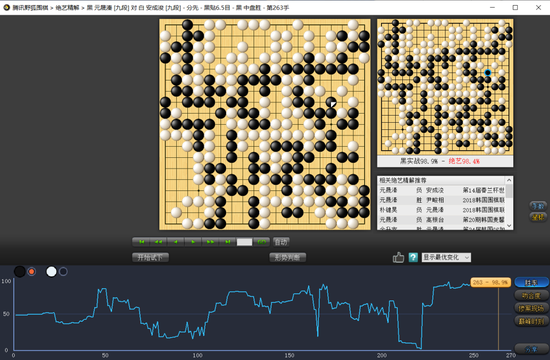Switch to the 胜率 win-rate graph tab

pyautogui.click(x=531, y=282)
